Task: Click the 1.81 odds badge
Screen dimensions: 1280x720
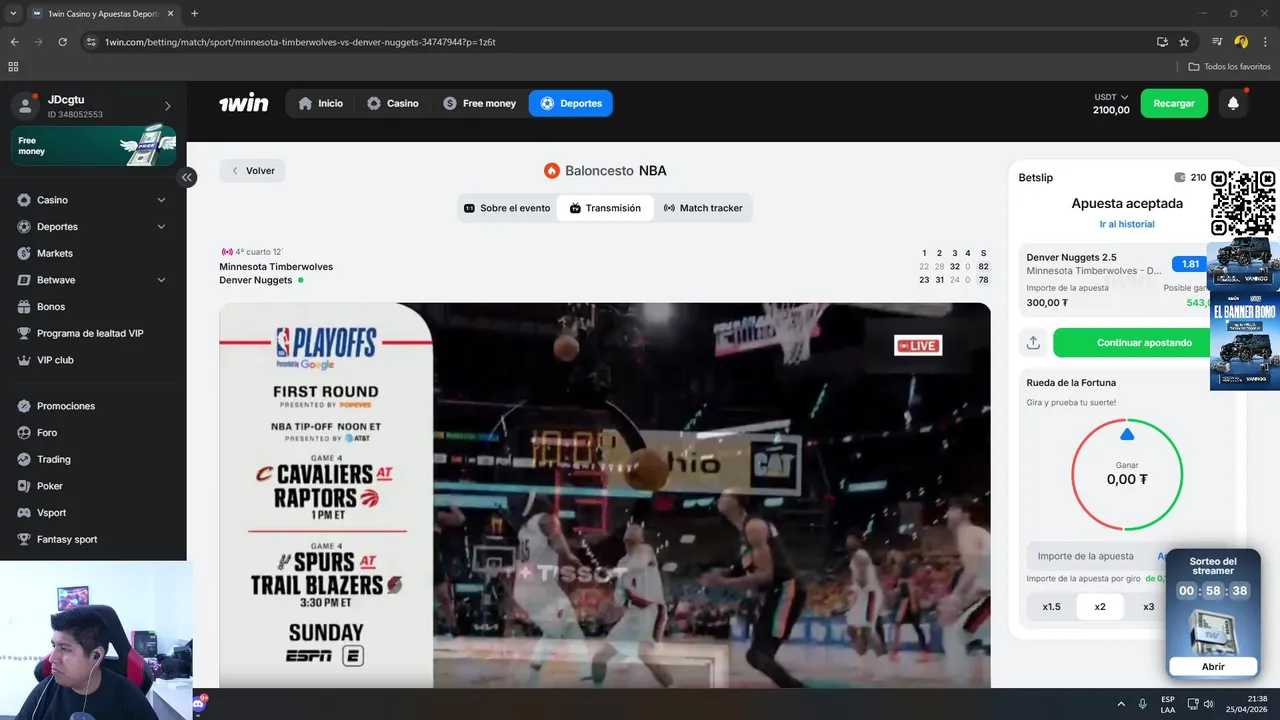Action: pos(1190,264)
